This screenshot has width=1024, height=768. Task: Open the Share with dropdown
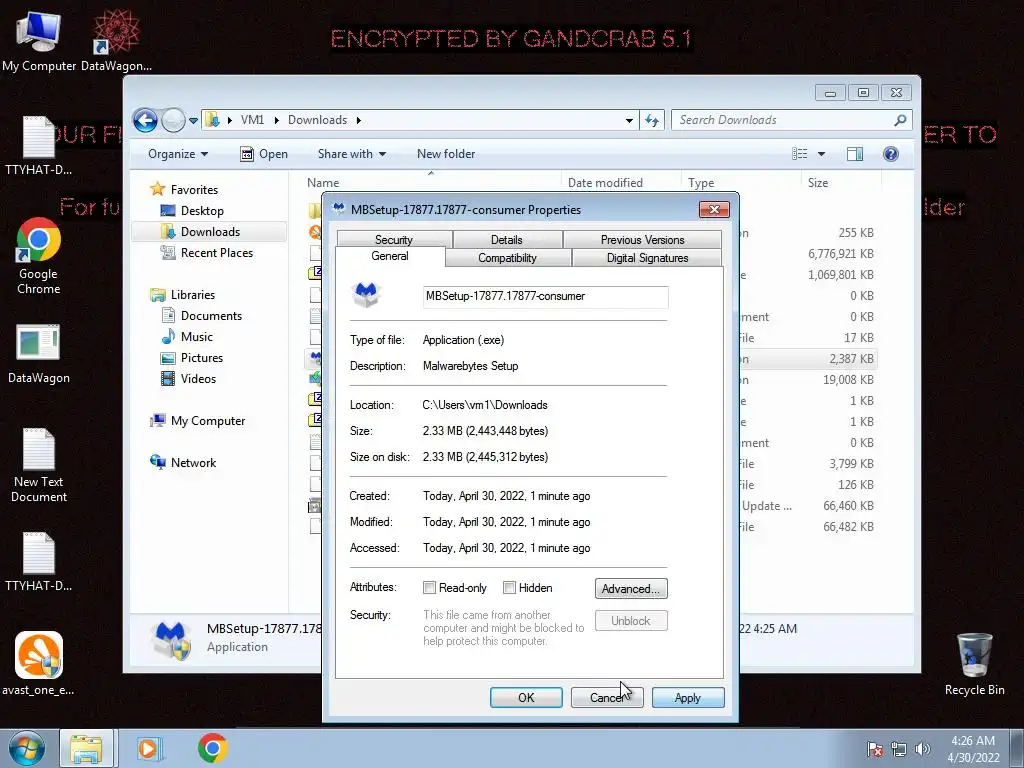351,154
